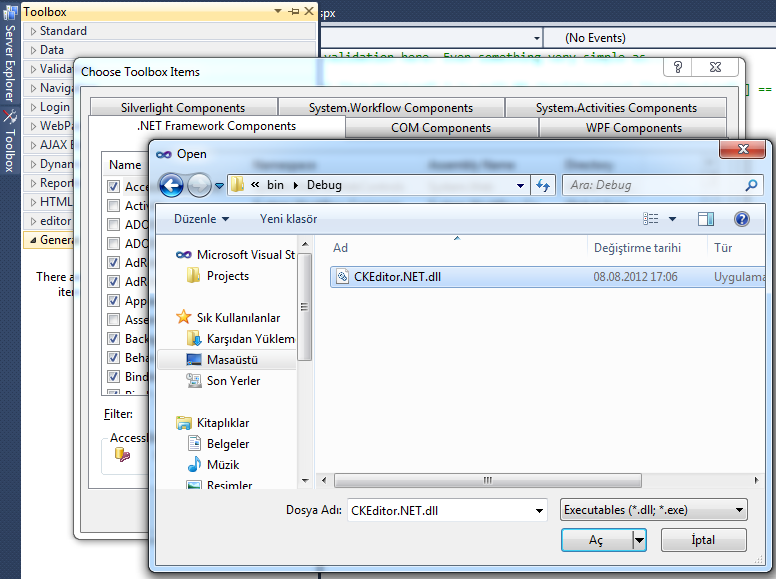Click the refresh icon beside the address bar
The width and height of the screenshot is (776, 579).
544,185
